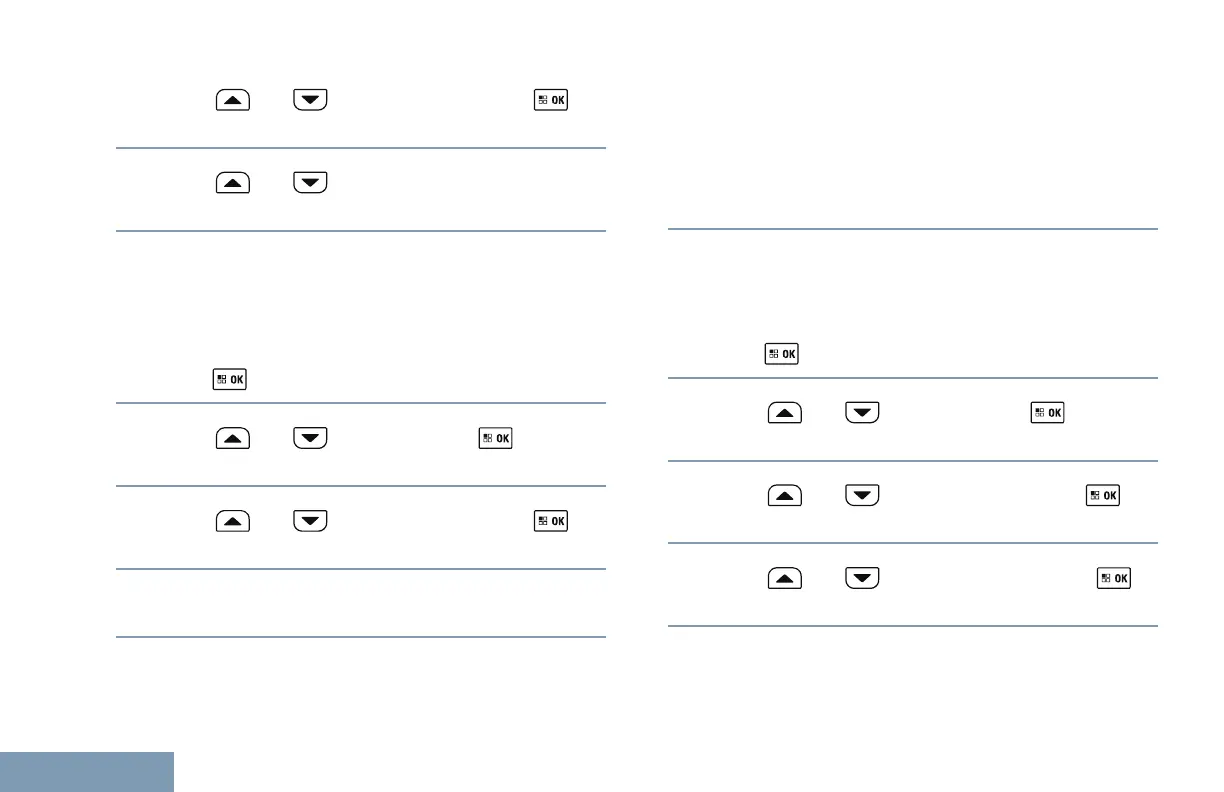The width and height of the screenshot is (1224, 792).
Task: Click the standalone OK key icon in the right column
Action: [x=781, y=353]
